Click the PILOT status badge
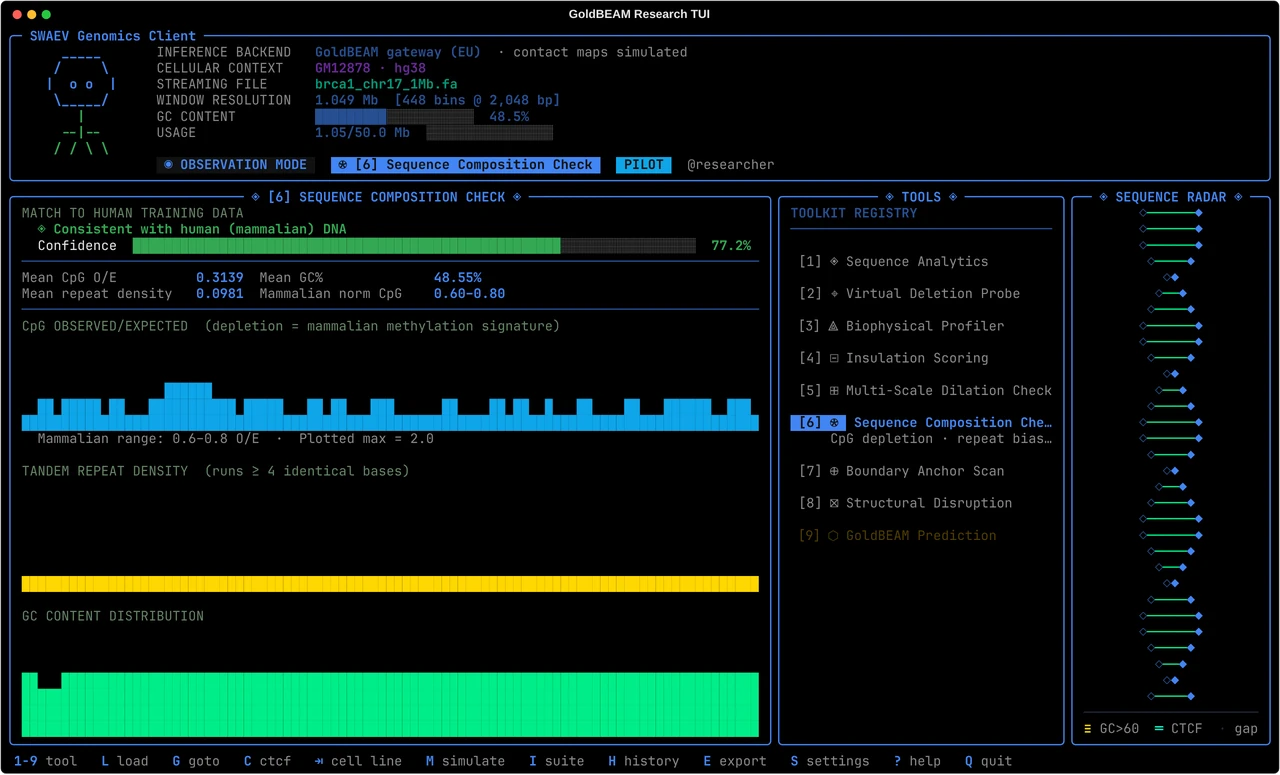The height and width of the screenshot is (775, 1280). click(x=644, y=165)
